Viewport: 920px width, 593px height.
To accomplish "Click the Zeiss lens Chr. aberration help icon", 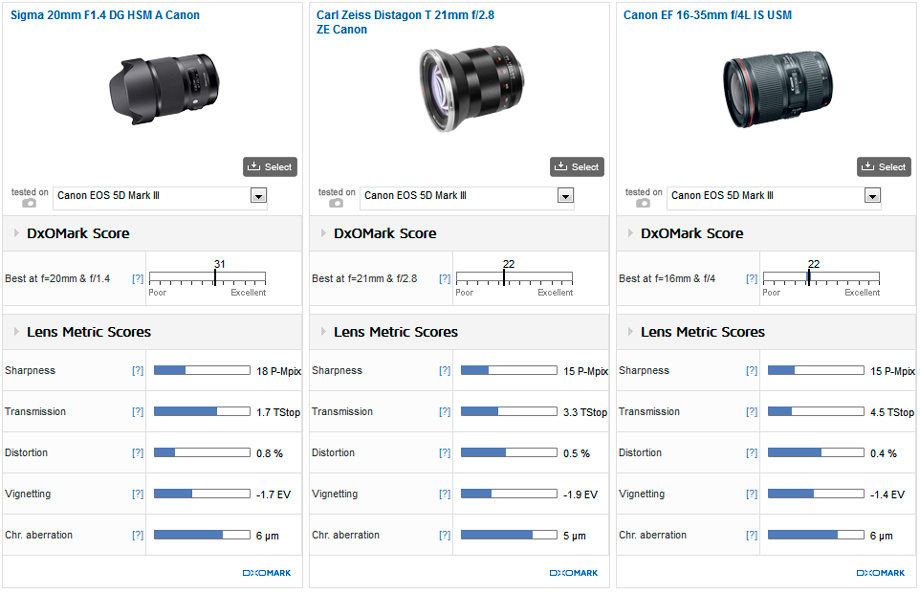I will 445,535.
